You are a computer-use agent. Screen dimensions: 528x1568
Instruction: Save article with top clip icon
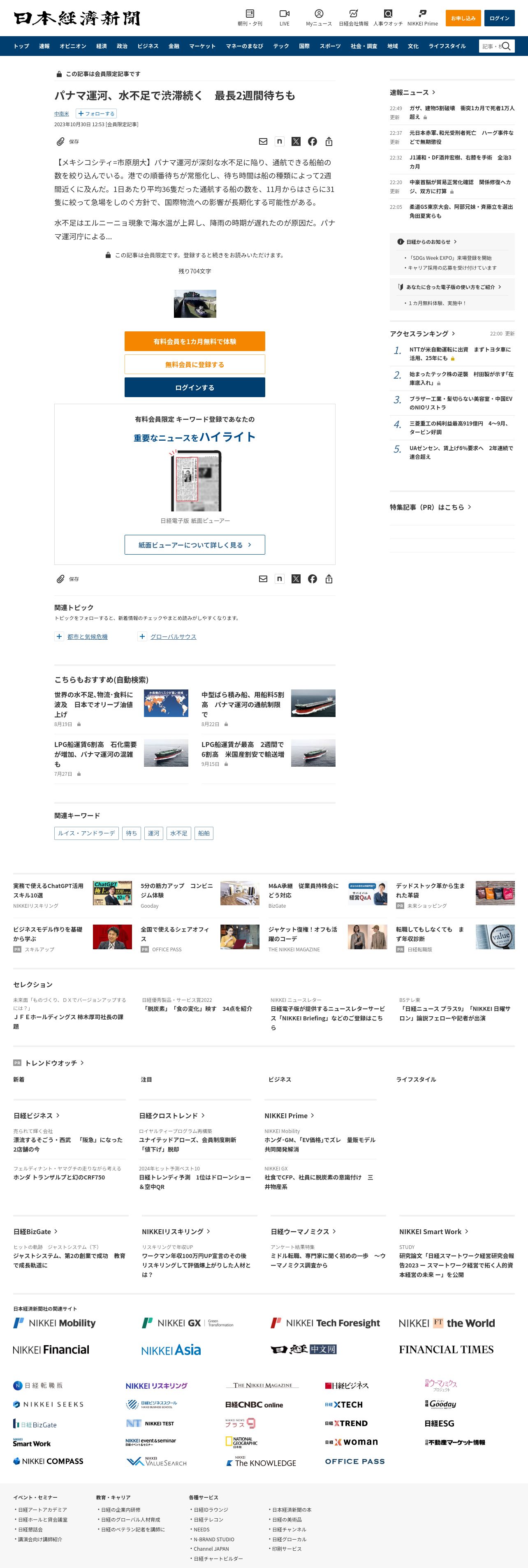60,141
